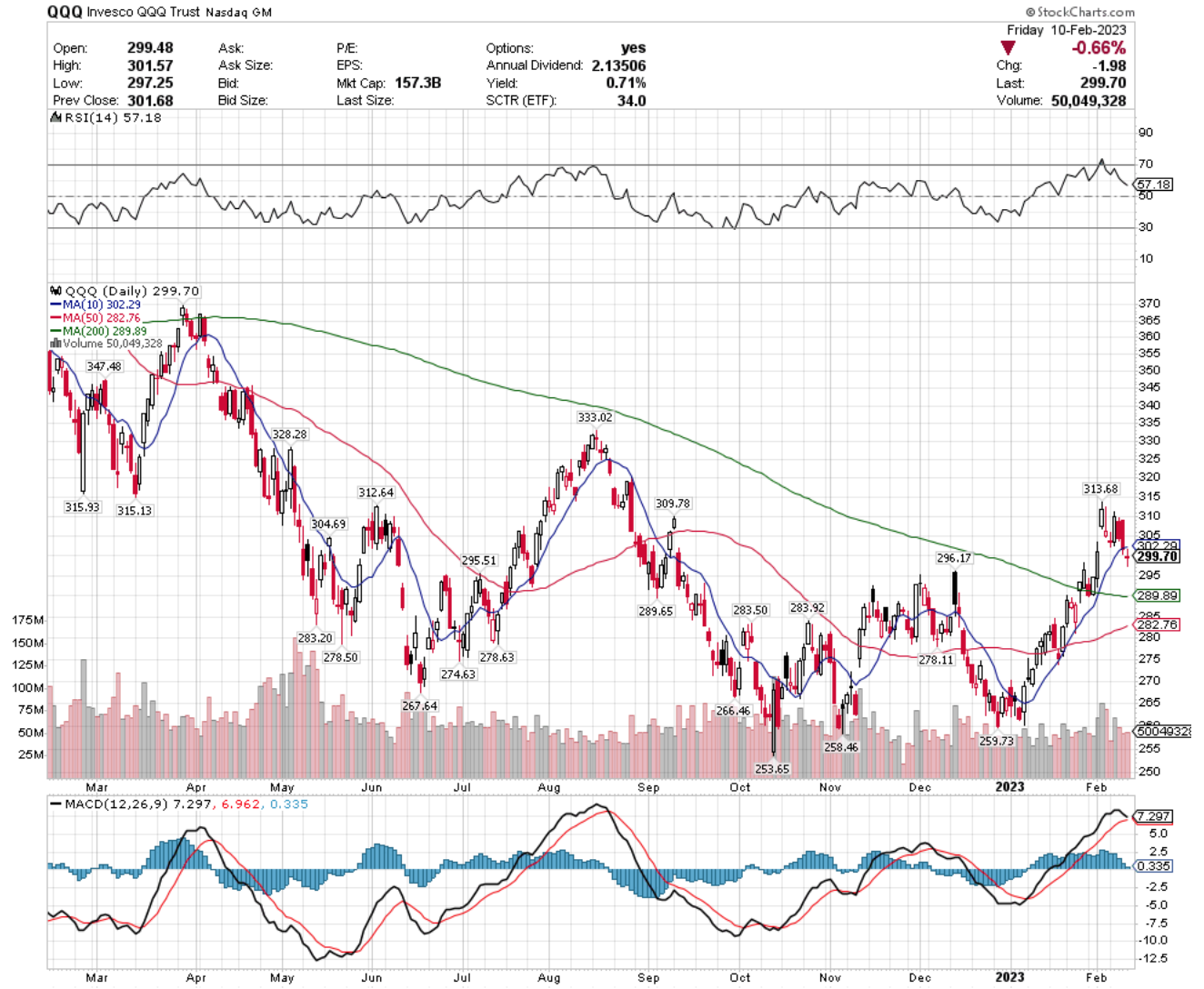Click the QQQ ticker symbol in the title
The image size is (1204, 989).
click(65, 12)
